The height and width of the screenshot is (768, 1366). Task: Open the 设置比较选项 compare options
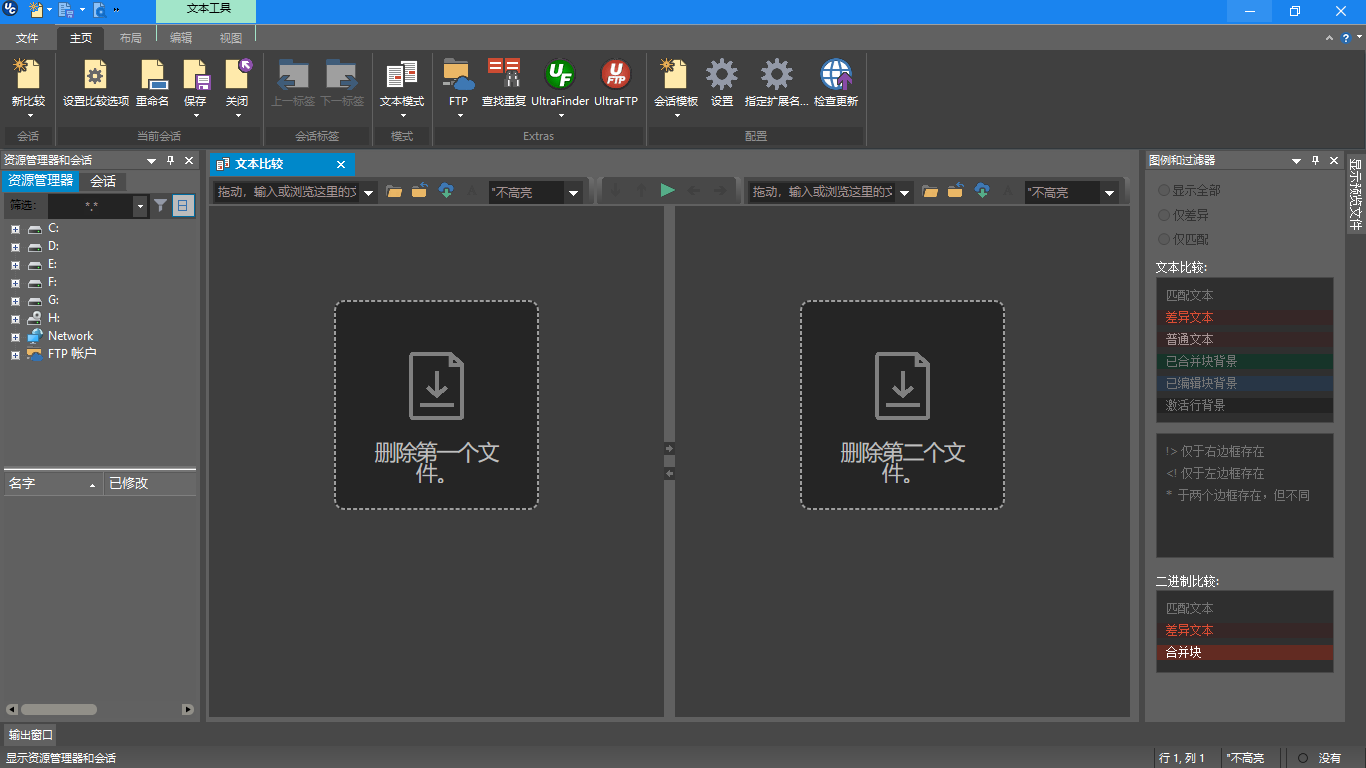(x=96, y=82)
